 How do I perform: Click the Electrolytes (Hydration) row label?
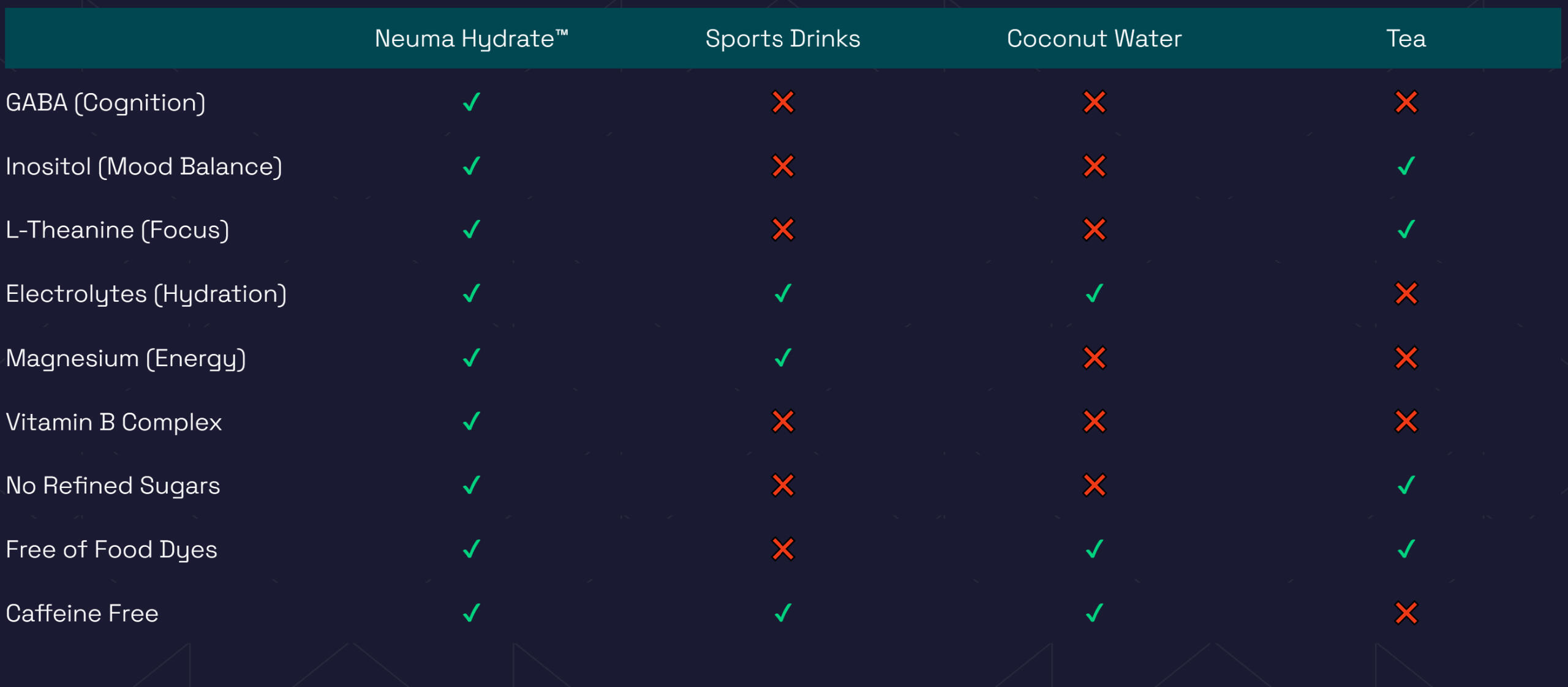point(146,295)
